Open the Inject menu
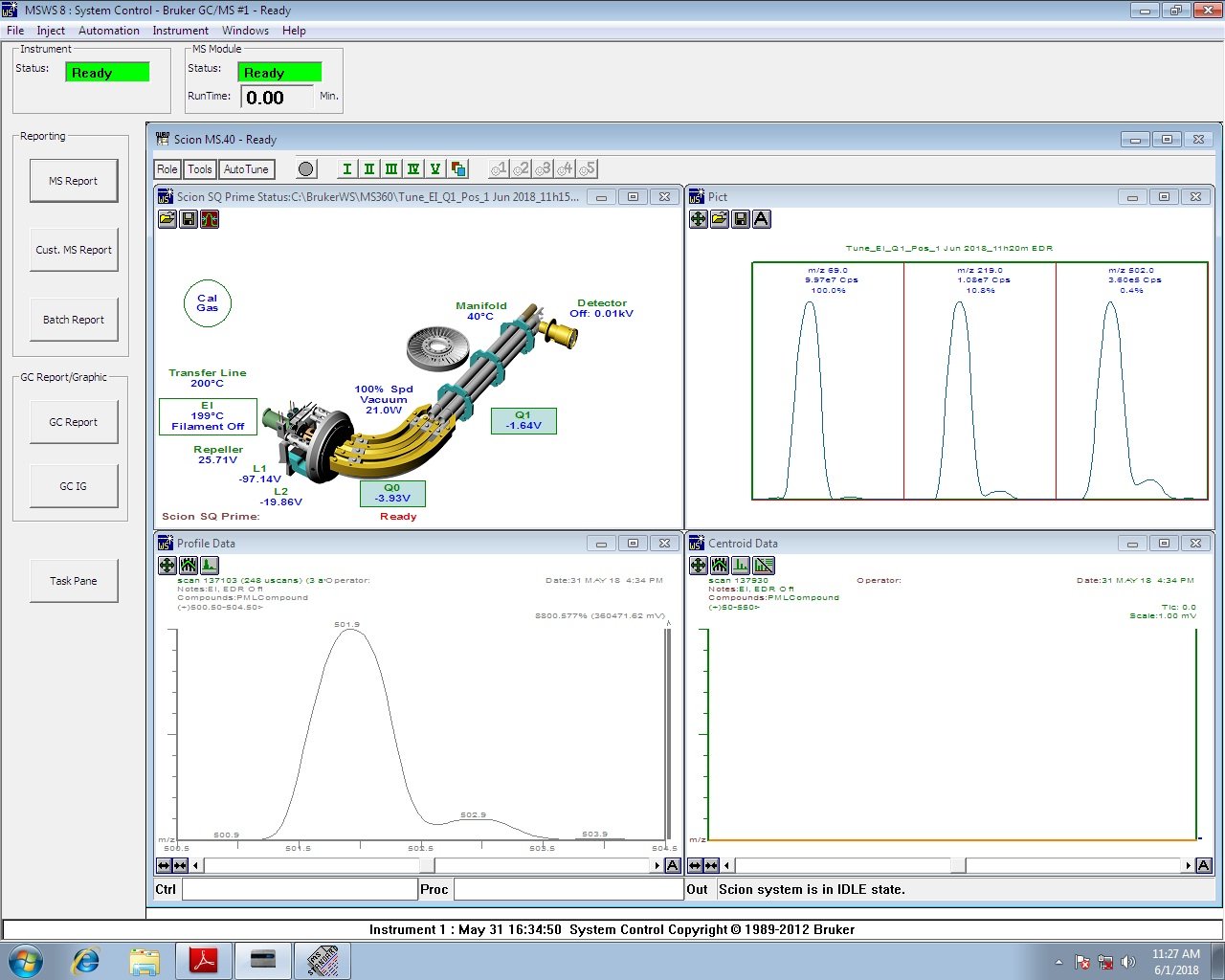The height and width of the screenshot is (980, 1225). 51,31
